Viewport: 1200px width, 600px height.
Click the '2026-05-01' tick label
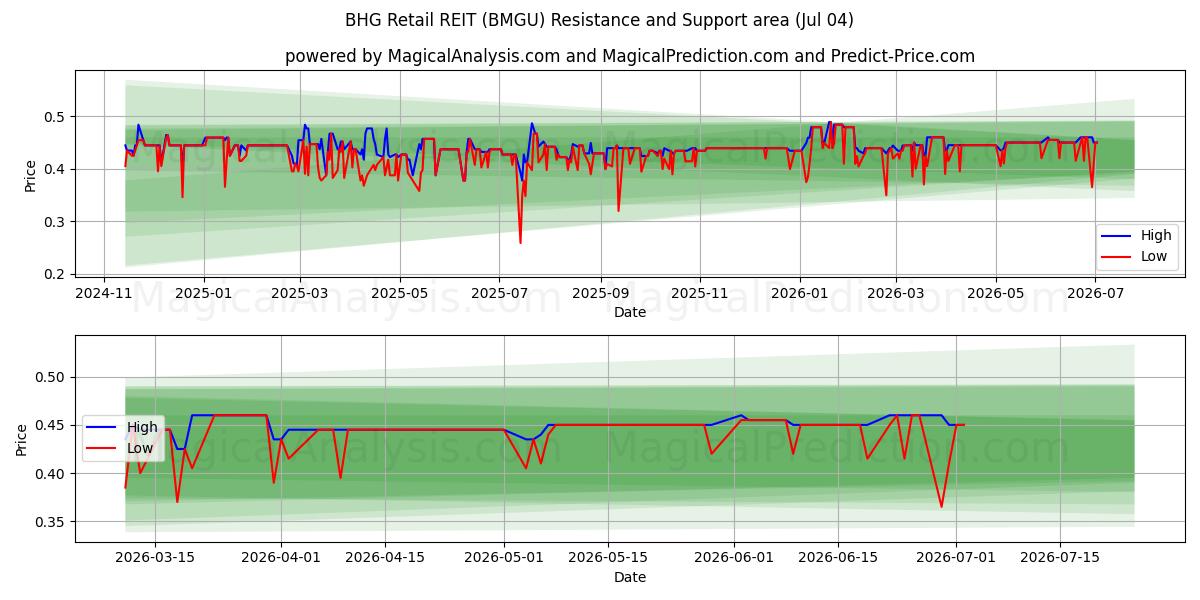pos(505,558)
